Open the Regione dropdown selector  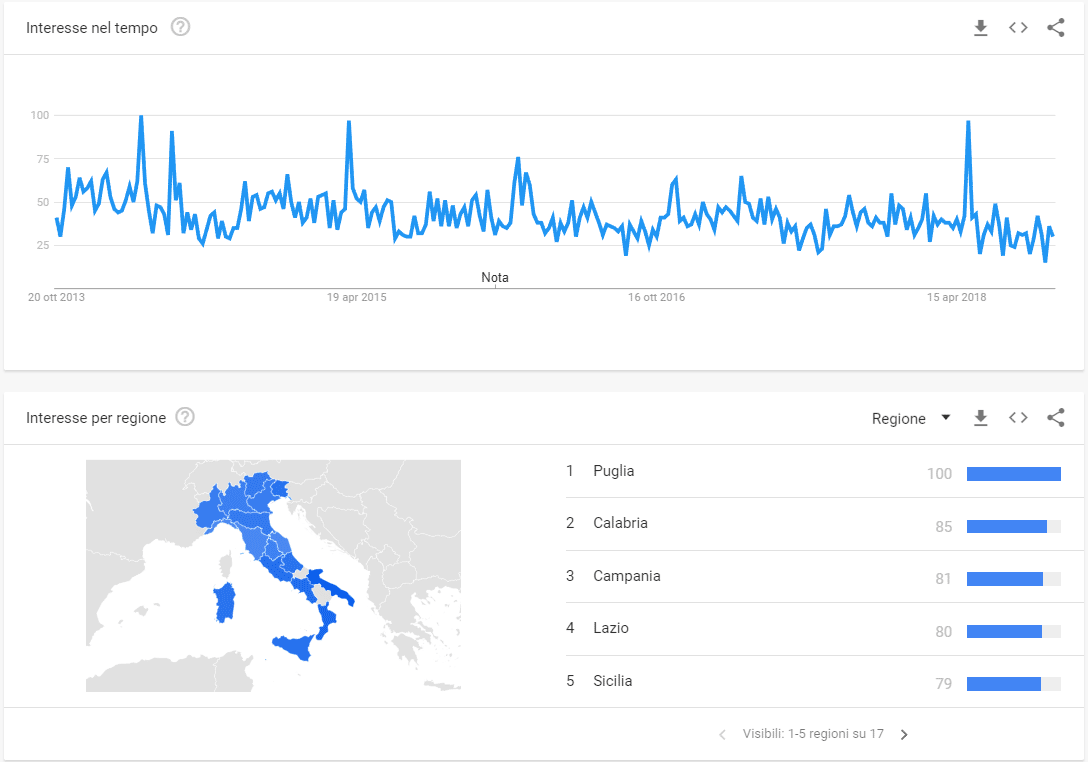click(911, 418)
